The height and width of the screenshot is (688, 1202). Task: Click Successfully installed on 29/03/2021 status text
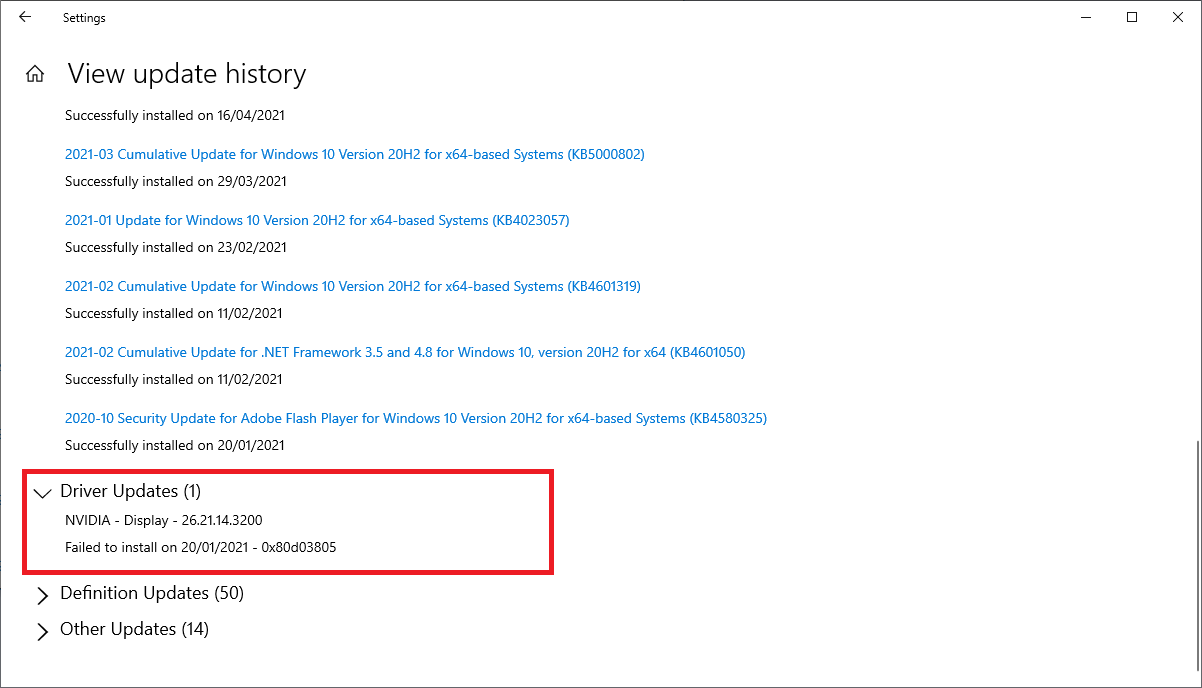(175, 181)
